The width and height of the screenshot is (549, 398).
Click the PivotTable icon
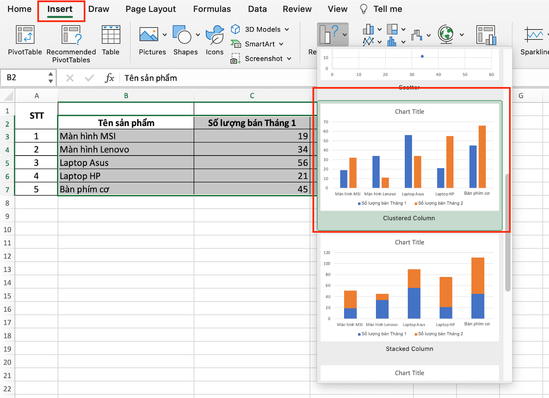(x=25, y=35)
